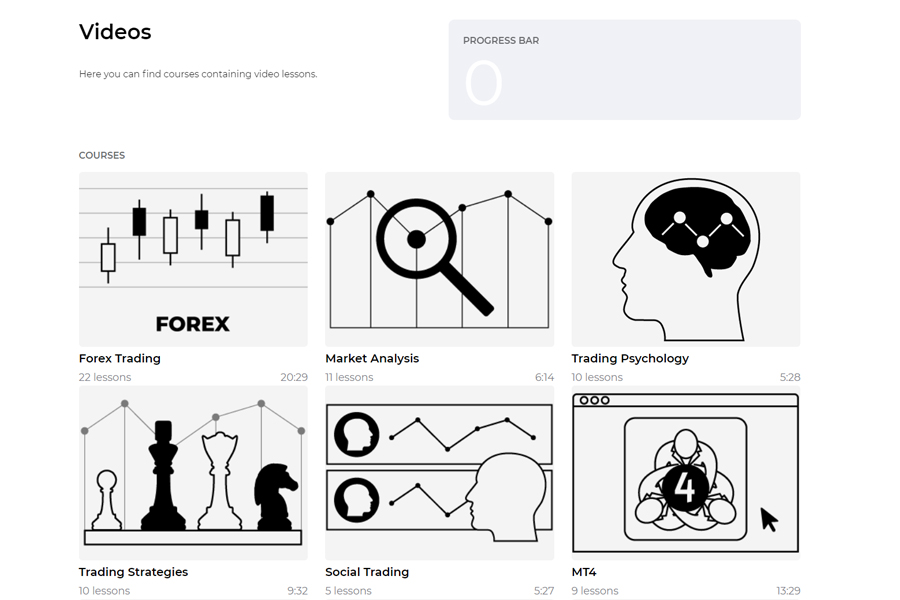
Task: Open the MT4 browser window thumbnail
Action: [x=685, y=473]
